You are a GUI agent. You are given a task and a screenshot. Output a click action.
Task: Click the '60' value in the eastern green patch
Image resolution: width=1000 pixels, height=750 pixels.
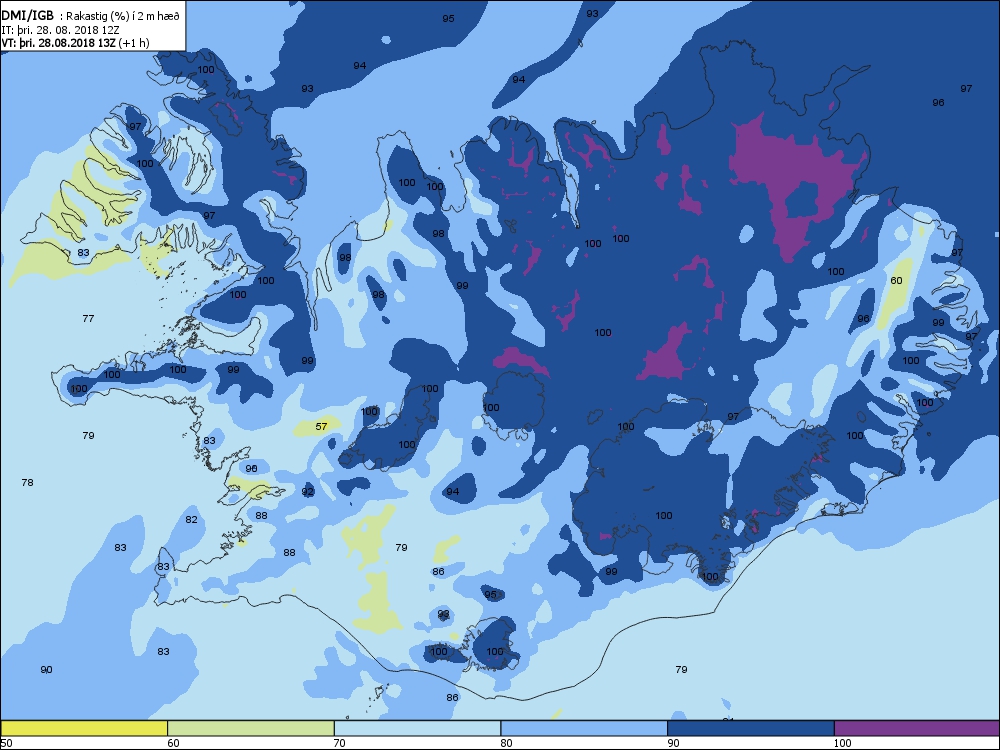pyautogui.click(x=896, y=280)
